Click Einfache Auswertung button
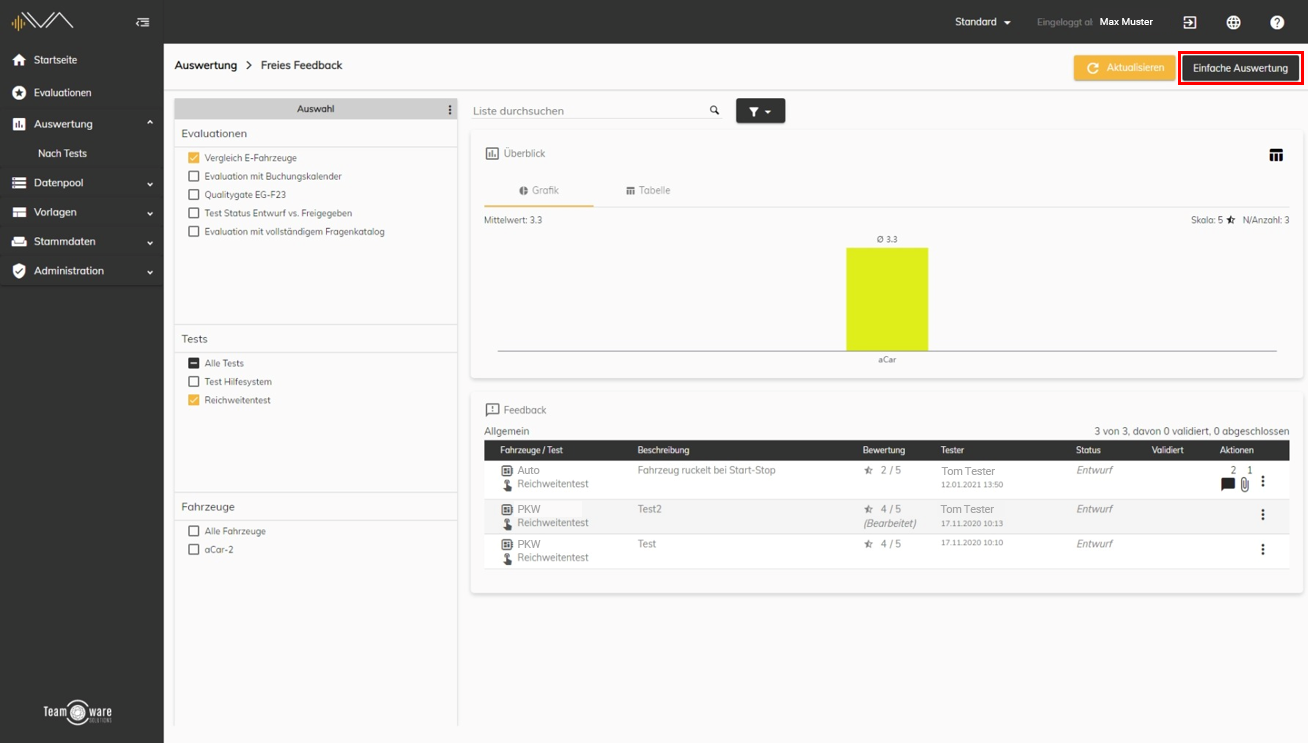 click(1240, 68)
